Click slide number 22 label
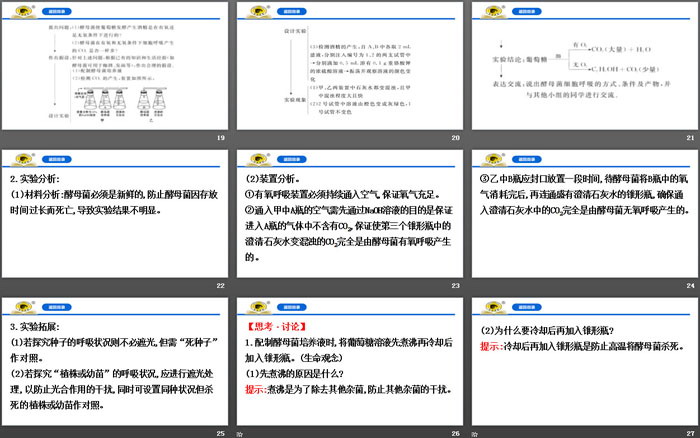 pyautogui.click(x=221, y=285)
